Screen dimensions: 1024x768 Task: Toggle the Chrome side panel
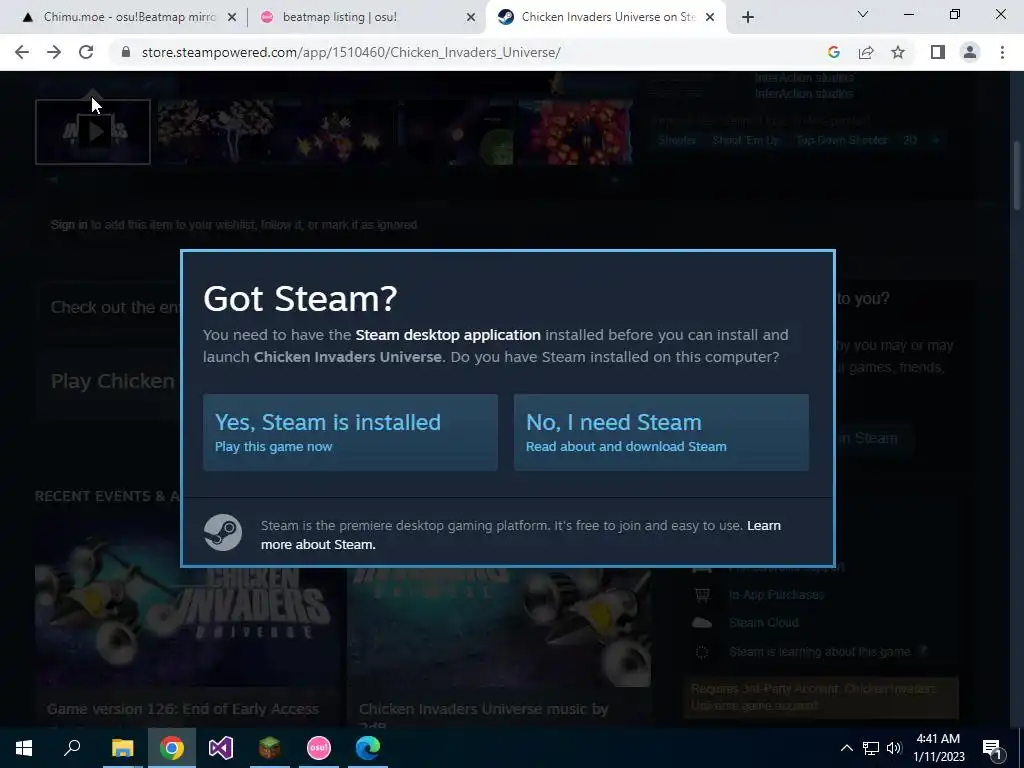coord(938,52)
